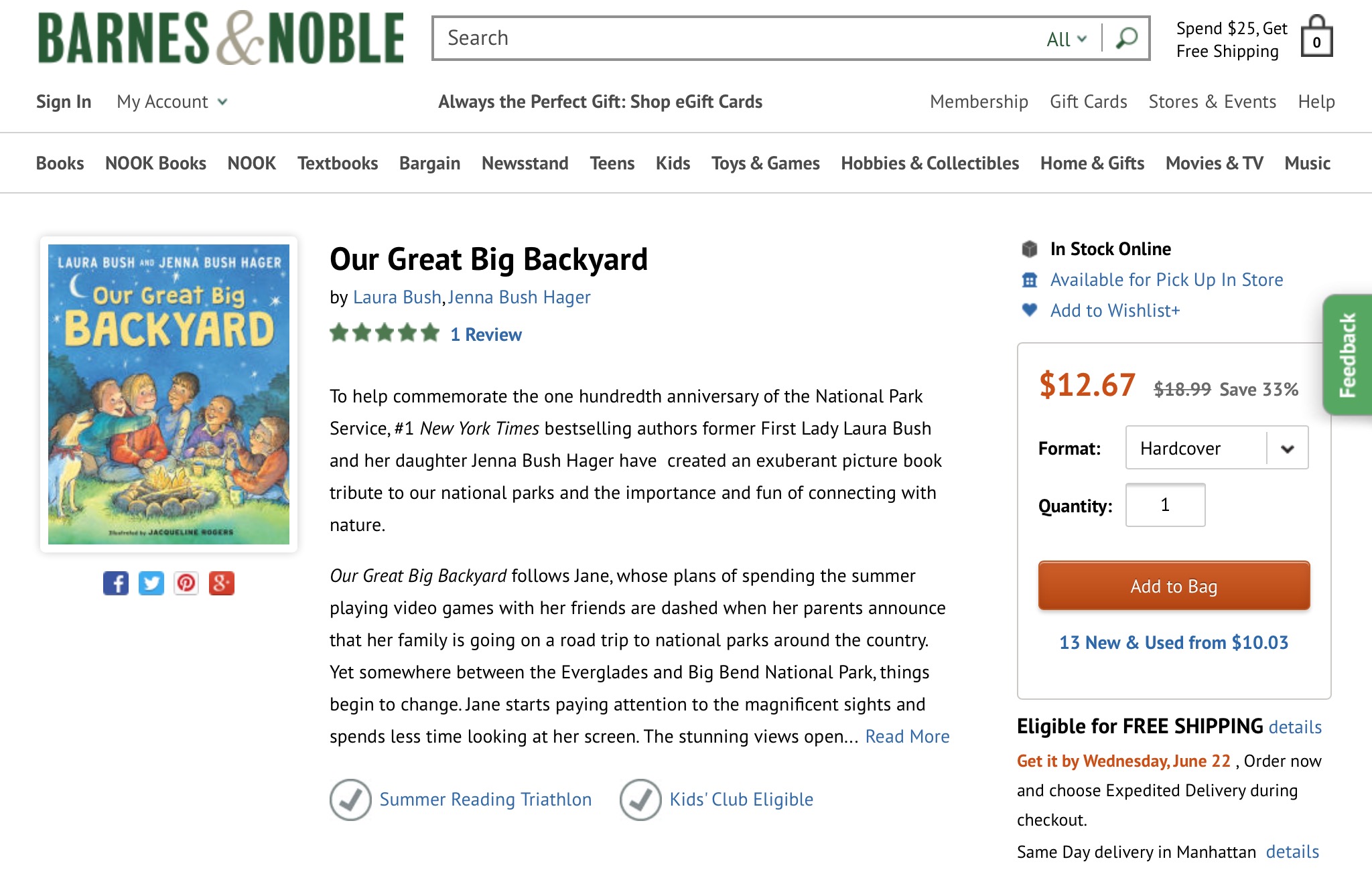Switch to the Toys & Games section
Viewport: 1372px width, 894px height.
[764, 163]
